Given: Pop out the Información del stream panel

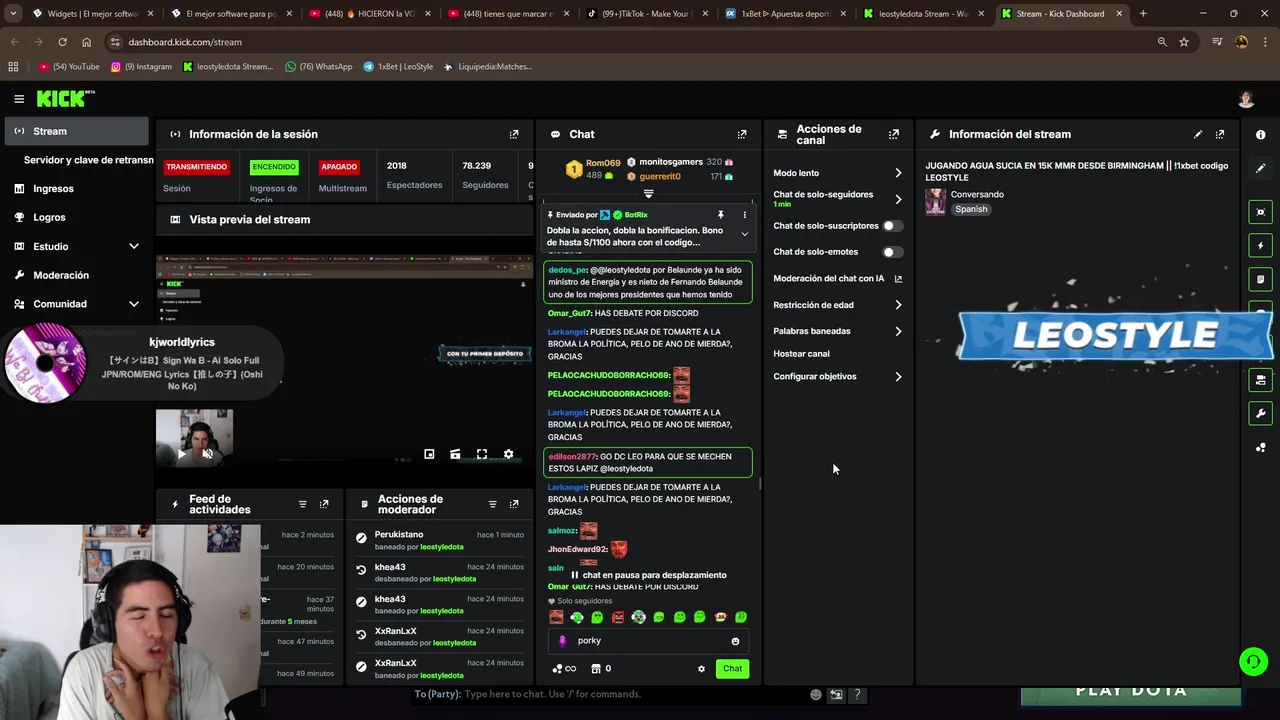Looking at the screenshot, I should coord(1220,134).
